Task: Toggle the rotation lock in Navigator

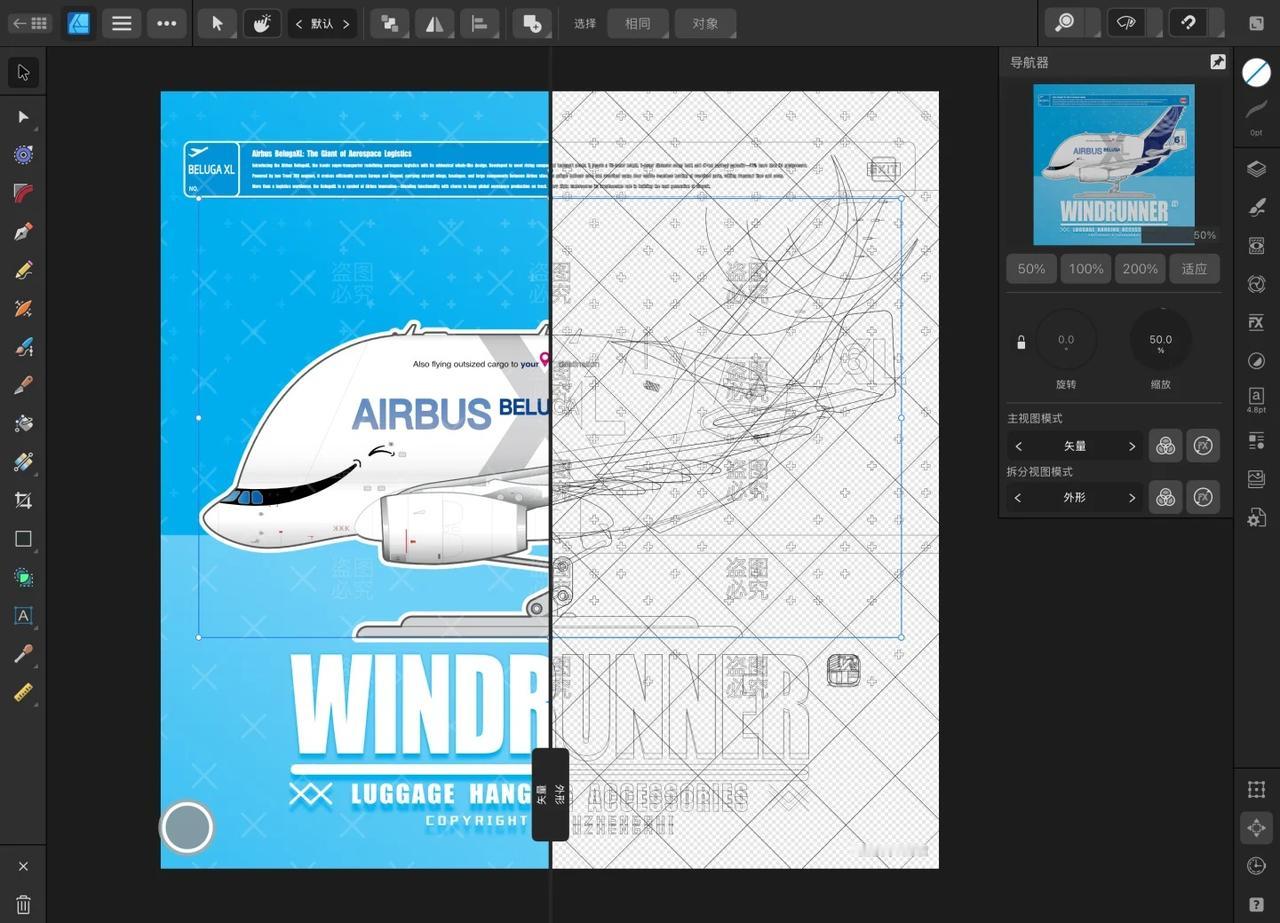Action: click(x=1021, y=342)
